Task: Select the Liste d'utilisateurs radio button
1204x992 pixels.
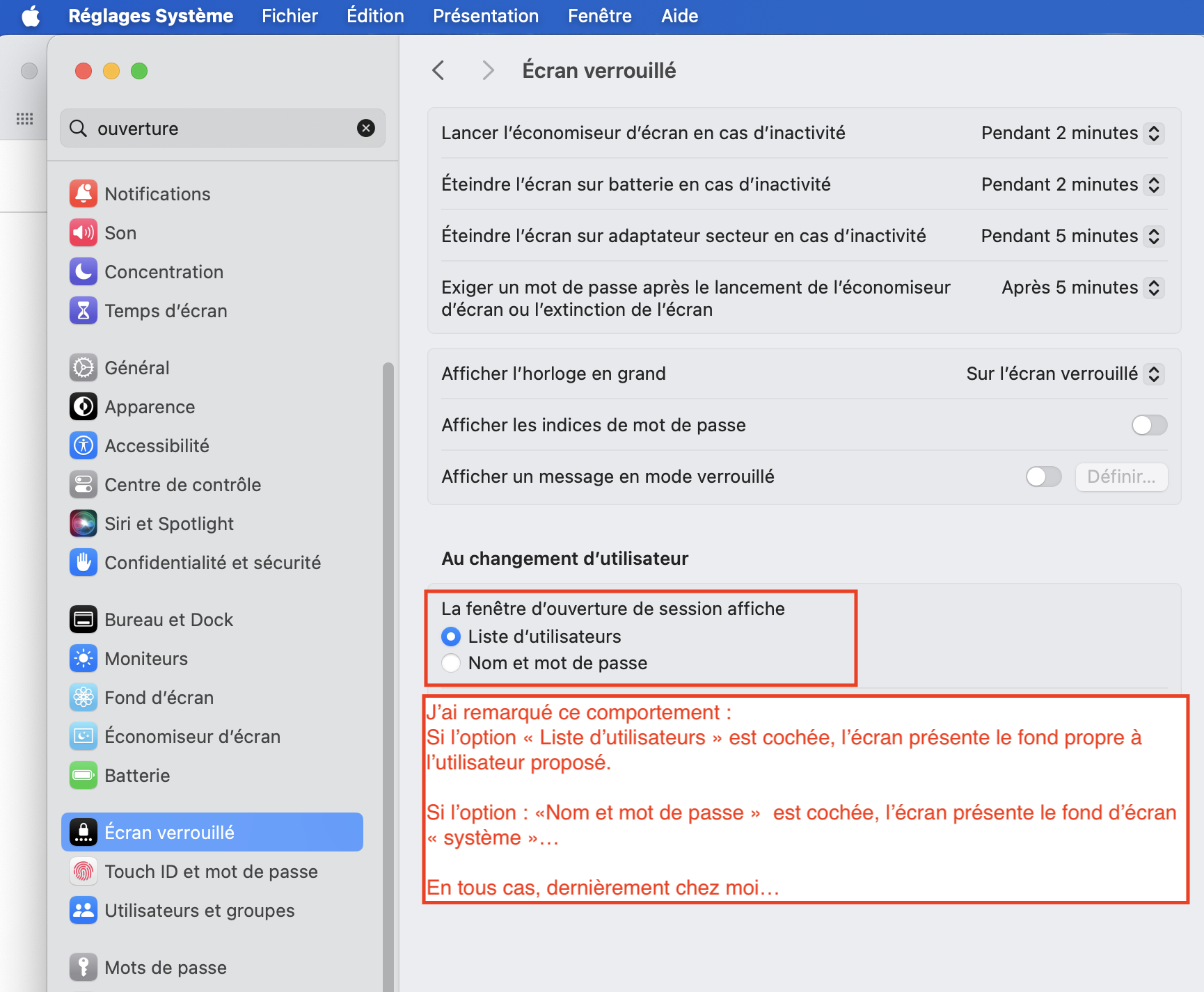Action: click(x=451, y=637)
